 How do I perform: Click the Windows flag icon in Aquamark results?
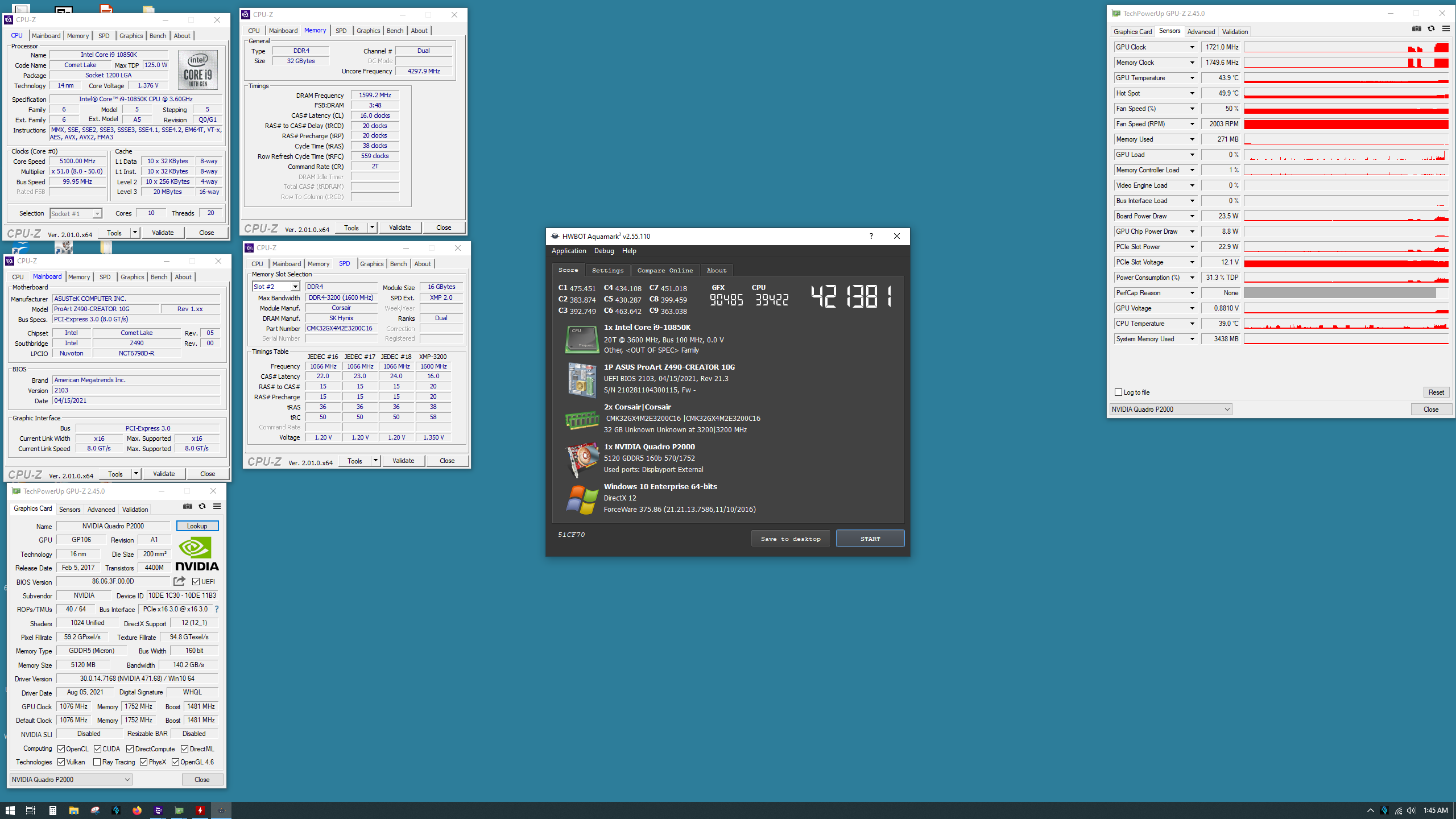582,499
